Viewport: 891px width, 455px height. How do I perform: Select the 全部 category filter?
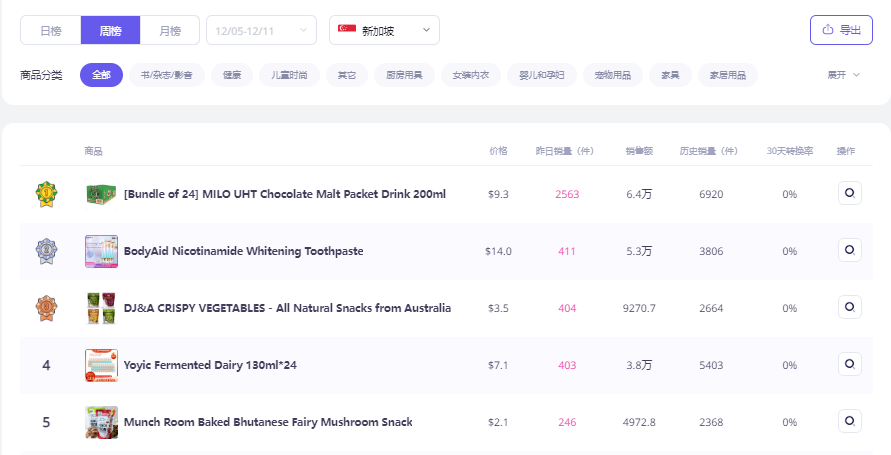click(x=101, y=75)
